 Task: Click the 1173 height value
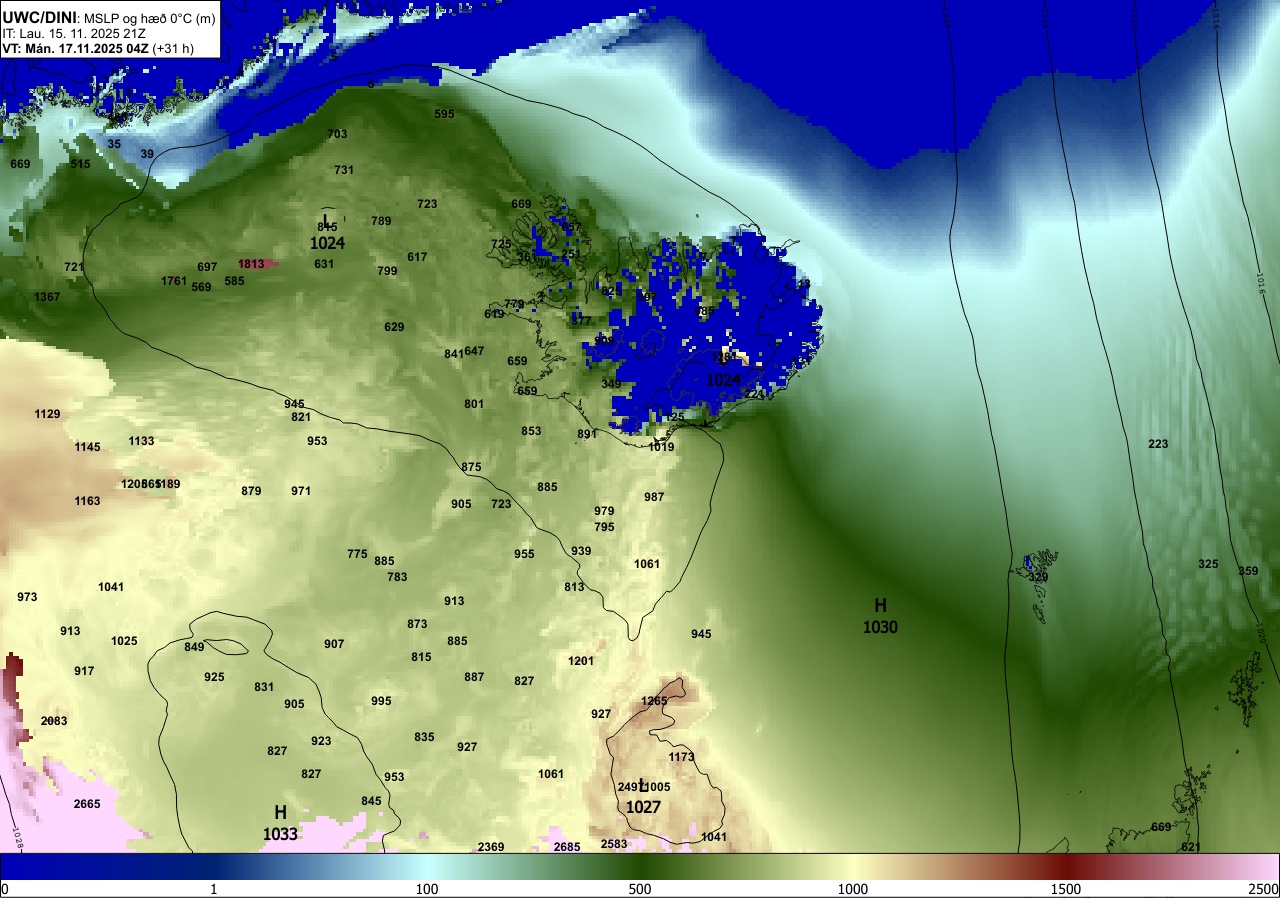(x=681, y=757)
